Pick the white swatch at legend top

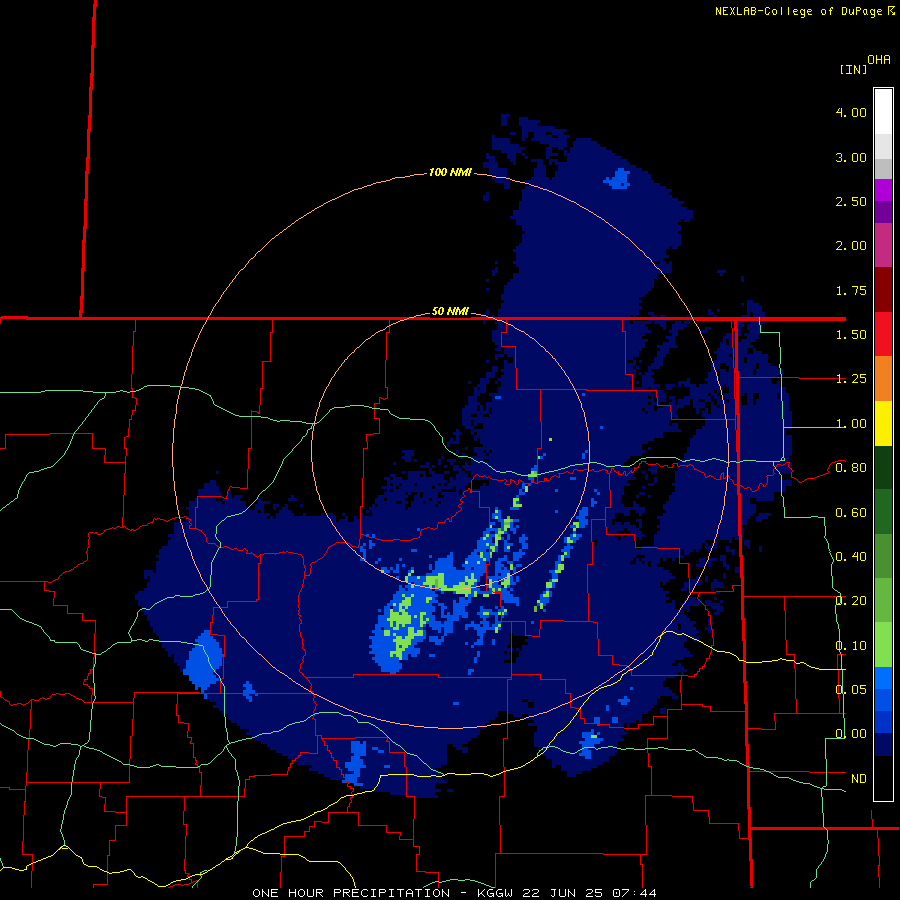click(x=883, y=112)
